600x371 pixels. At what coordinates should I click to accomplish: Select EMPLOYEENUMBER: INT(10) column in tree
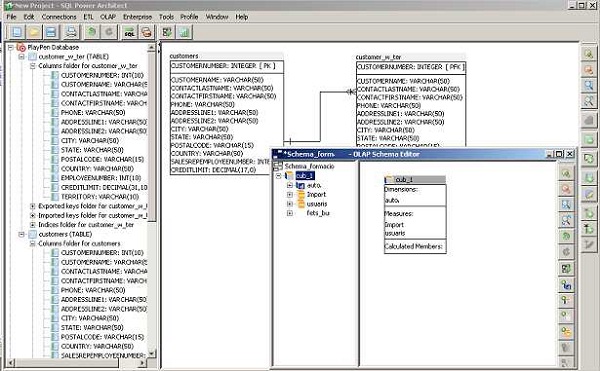[101, 178]
